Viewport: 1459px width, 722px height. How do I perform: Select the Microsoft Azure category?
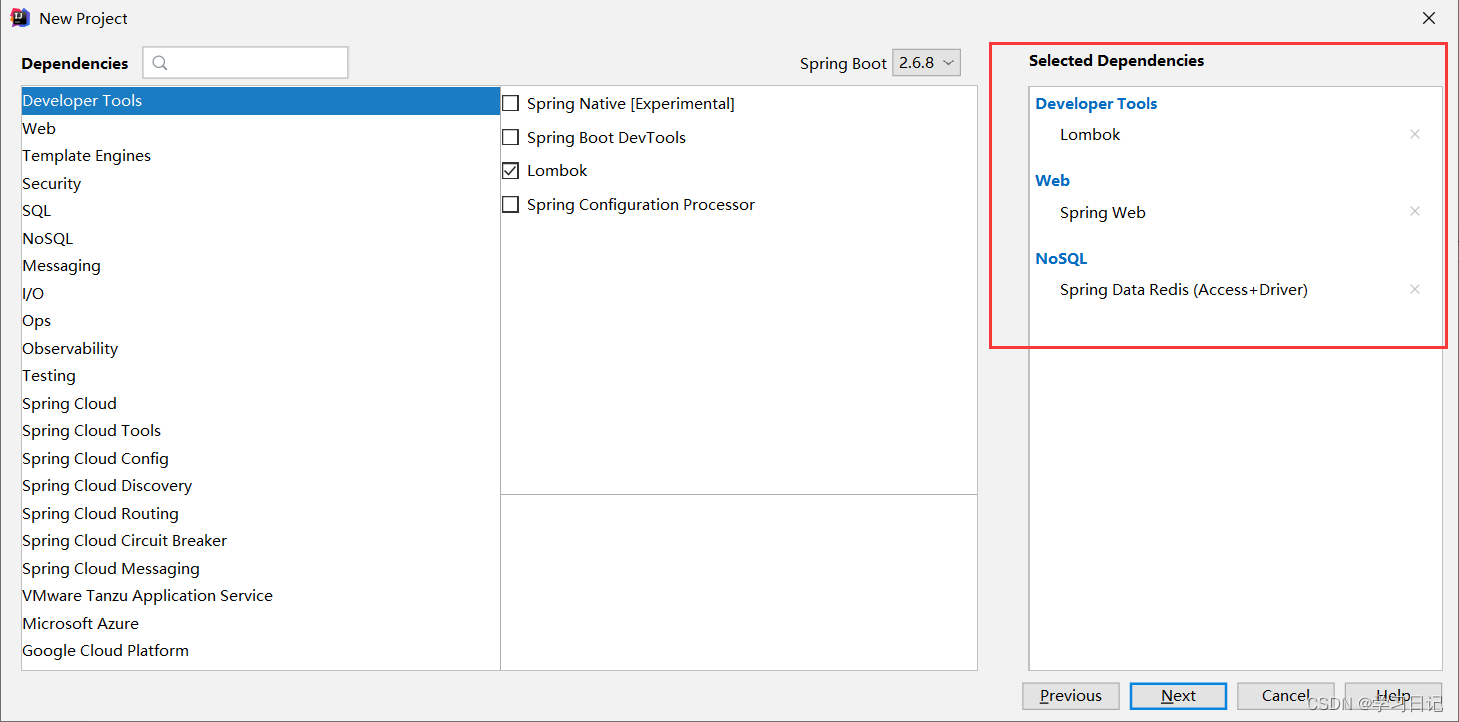tap(261, 623)
